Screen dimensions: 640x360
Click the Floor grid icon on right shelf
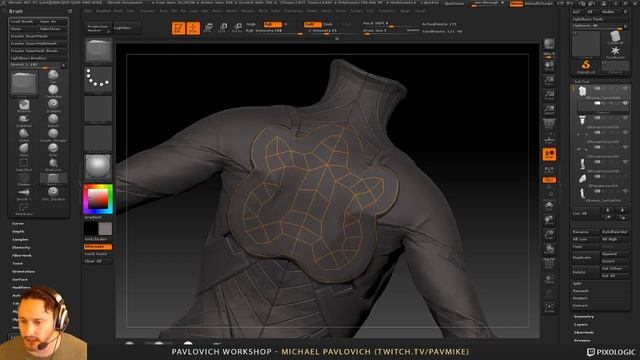point(549,139)
